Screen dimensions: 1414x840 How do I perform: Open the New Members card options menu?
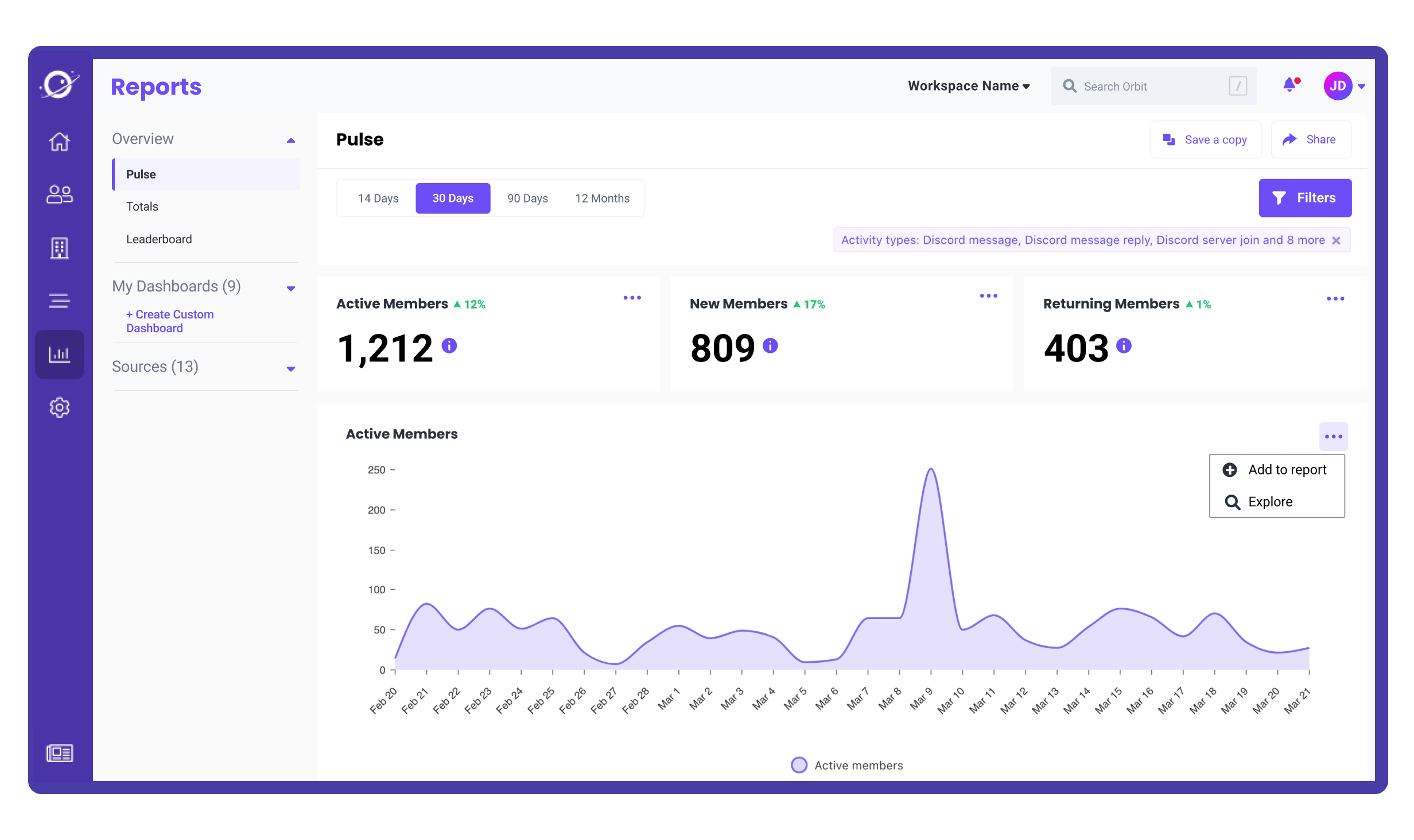[x=988, y=296]
